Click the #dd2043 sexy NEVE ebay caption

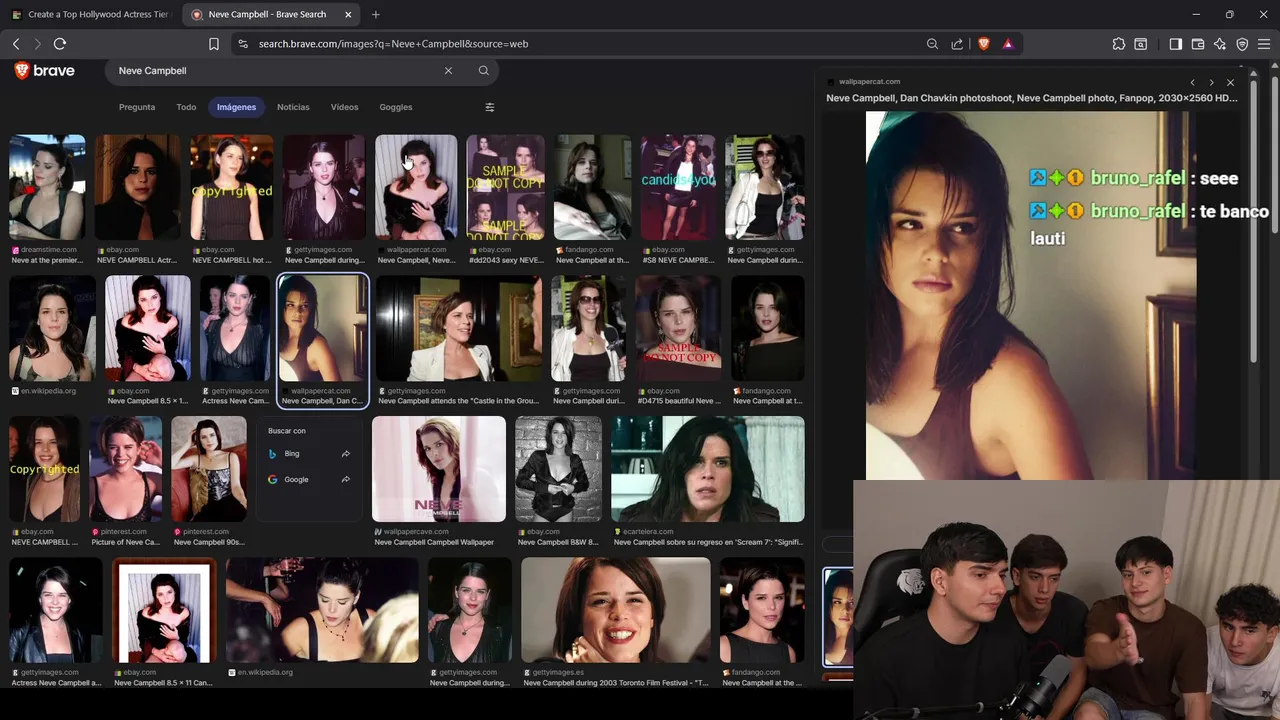click(x=506, y=260)
